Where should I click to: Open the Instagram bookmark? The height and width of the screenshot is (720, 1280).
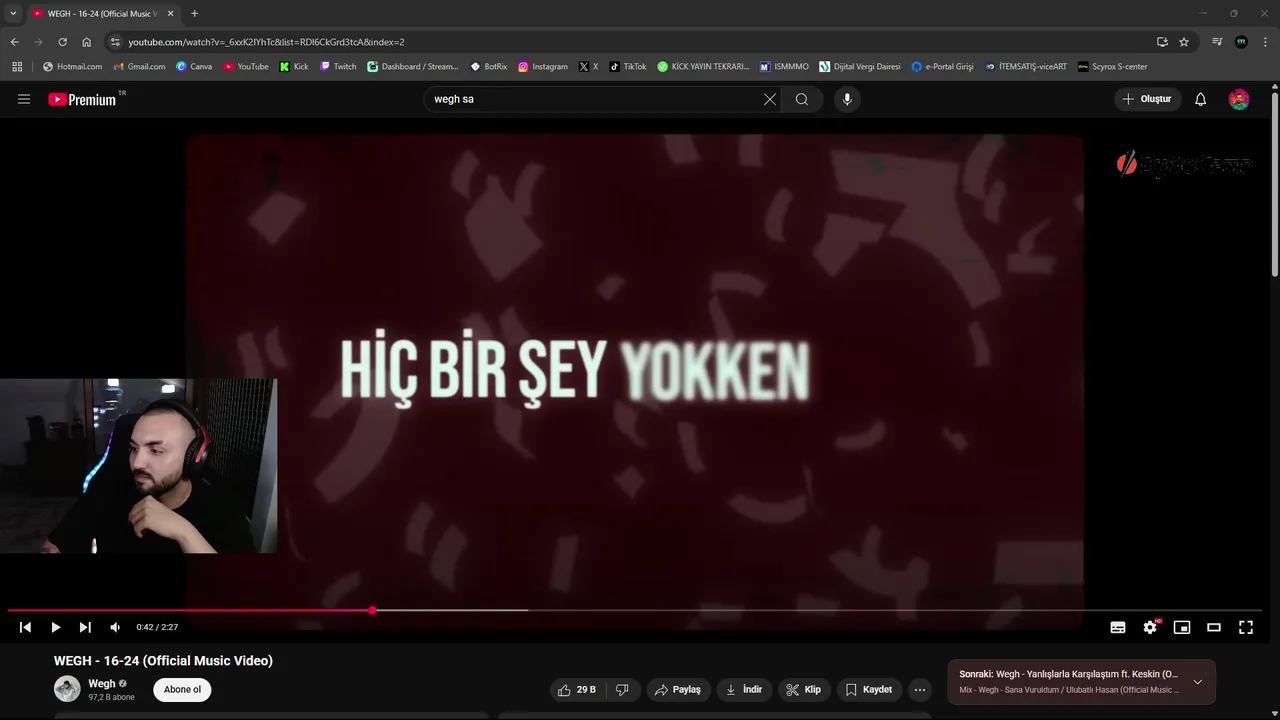pyautogui.click(x=543, y=67)
